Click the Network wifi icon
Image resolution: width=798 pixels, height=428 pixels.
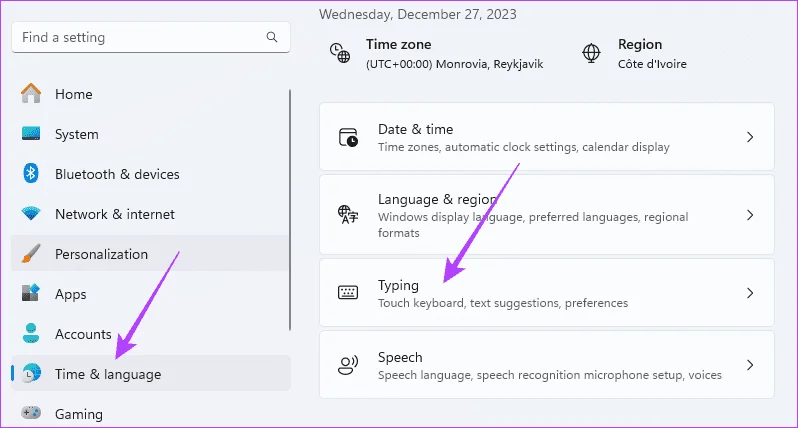pyautogui.click(x=31, y=214)
